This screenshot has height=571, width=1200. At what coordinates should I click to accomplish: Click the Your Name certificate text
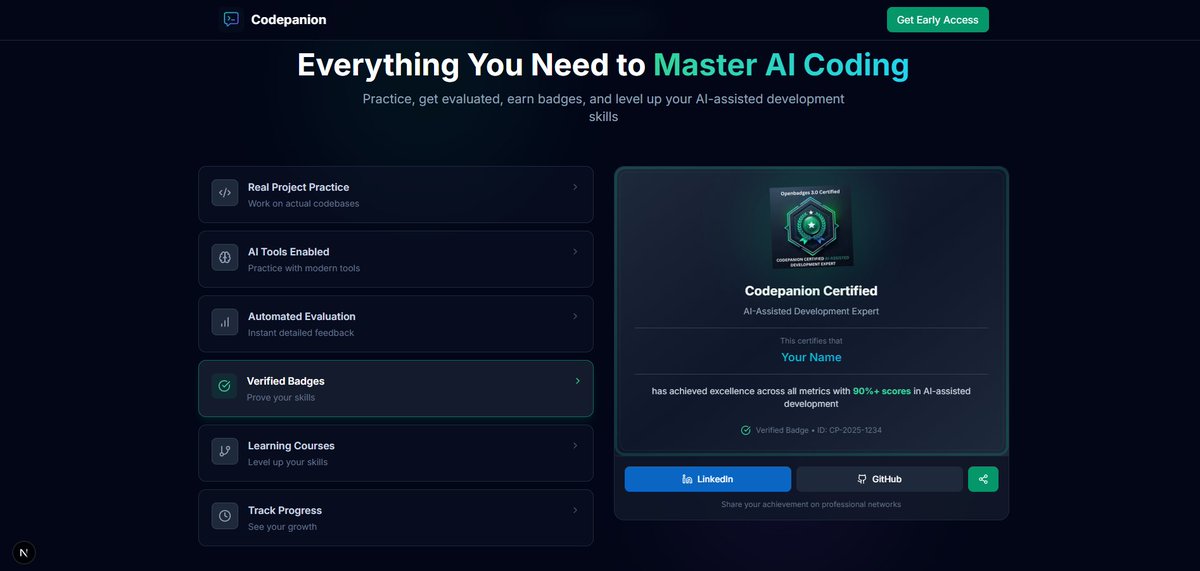(811, 357)
